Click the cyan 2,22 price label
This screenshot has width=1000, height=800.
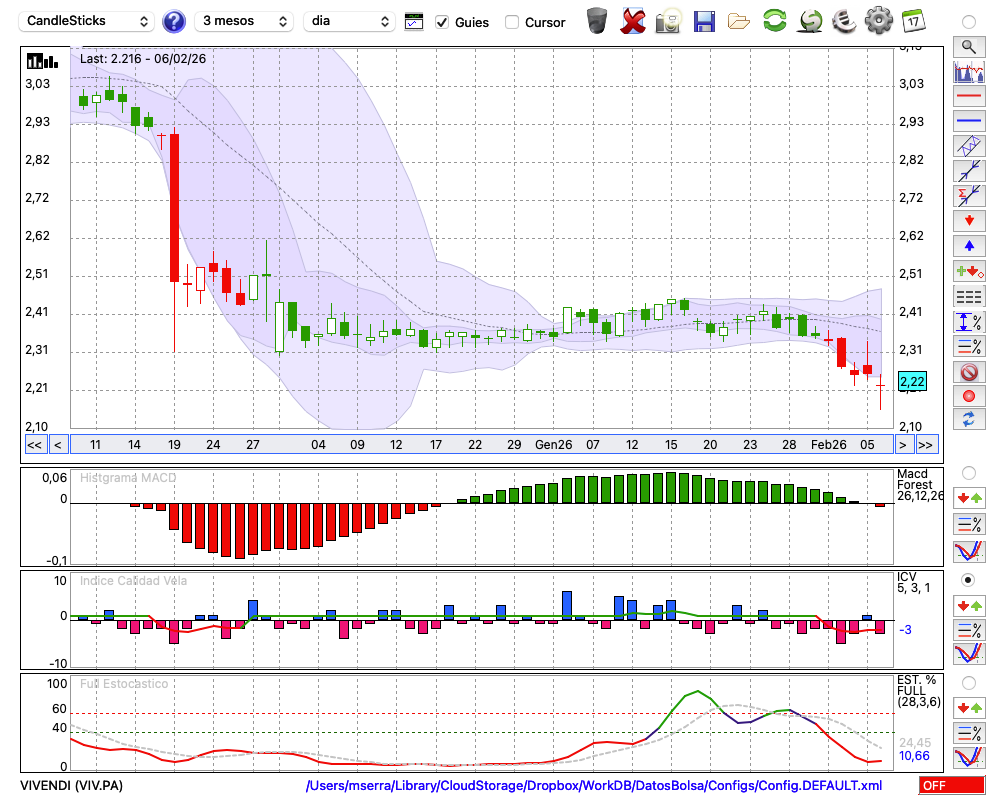[912, 381]
